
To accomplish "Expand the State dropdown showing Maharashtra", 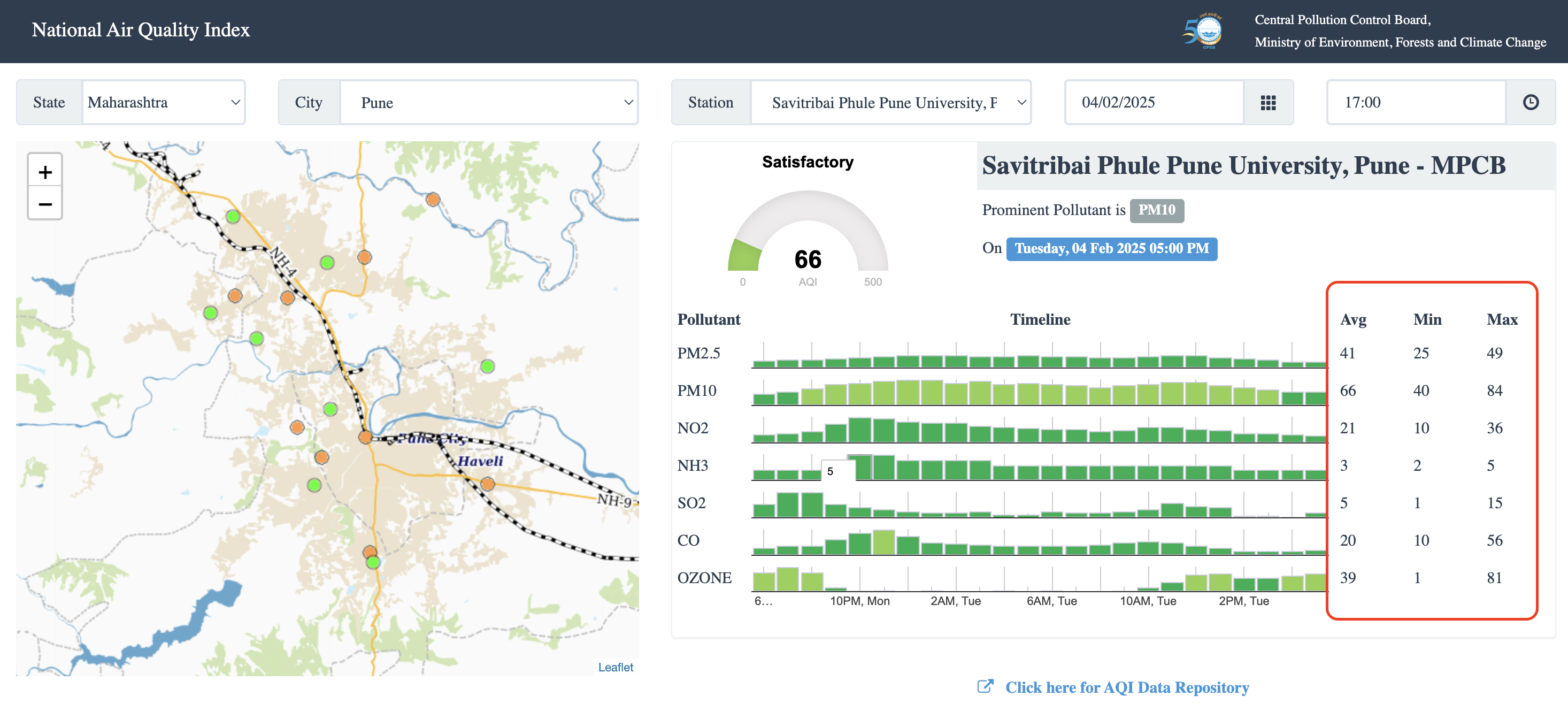I will [x=163, y=103].
